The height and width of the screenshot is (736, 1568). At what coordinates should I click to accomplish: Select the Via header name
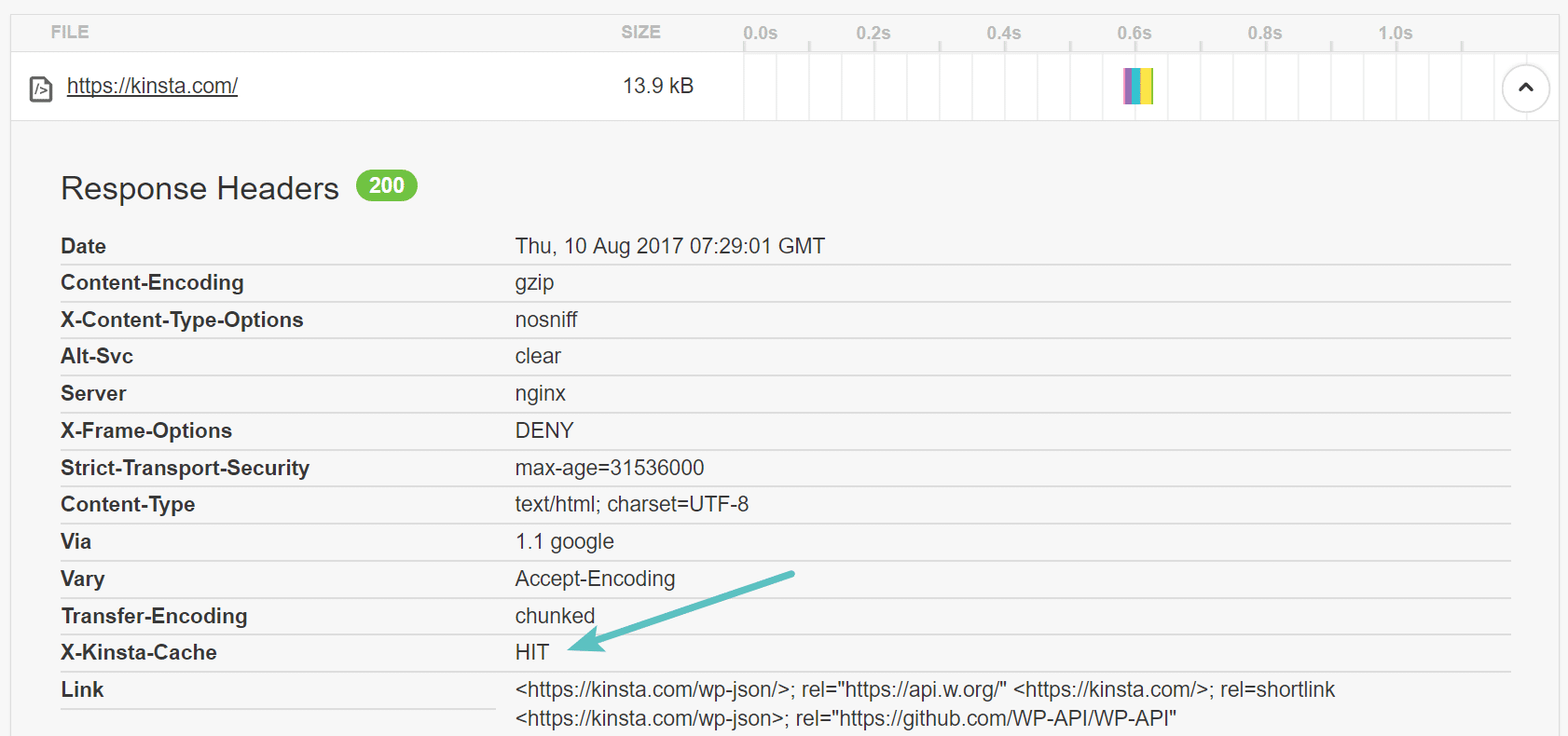coord(76,541)
